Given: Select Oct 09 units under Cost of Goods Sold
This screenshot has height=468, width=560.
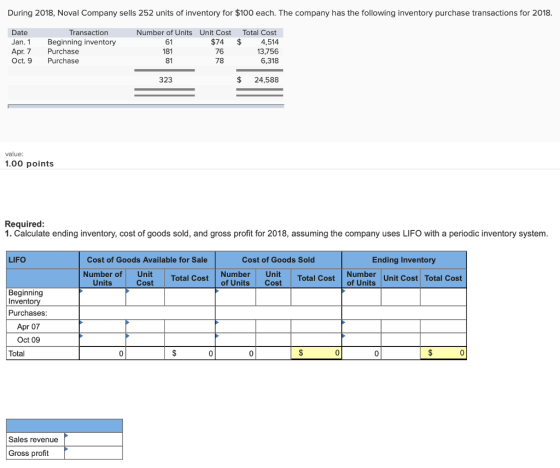Looking at the screenshot, I should pos(235,340).
